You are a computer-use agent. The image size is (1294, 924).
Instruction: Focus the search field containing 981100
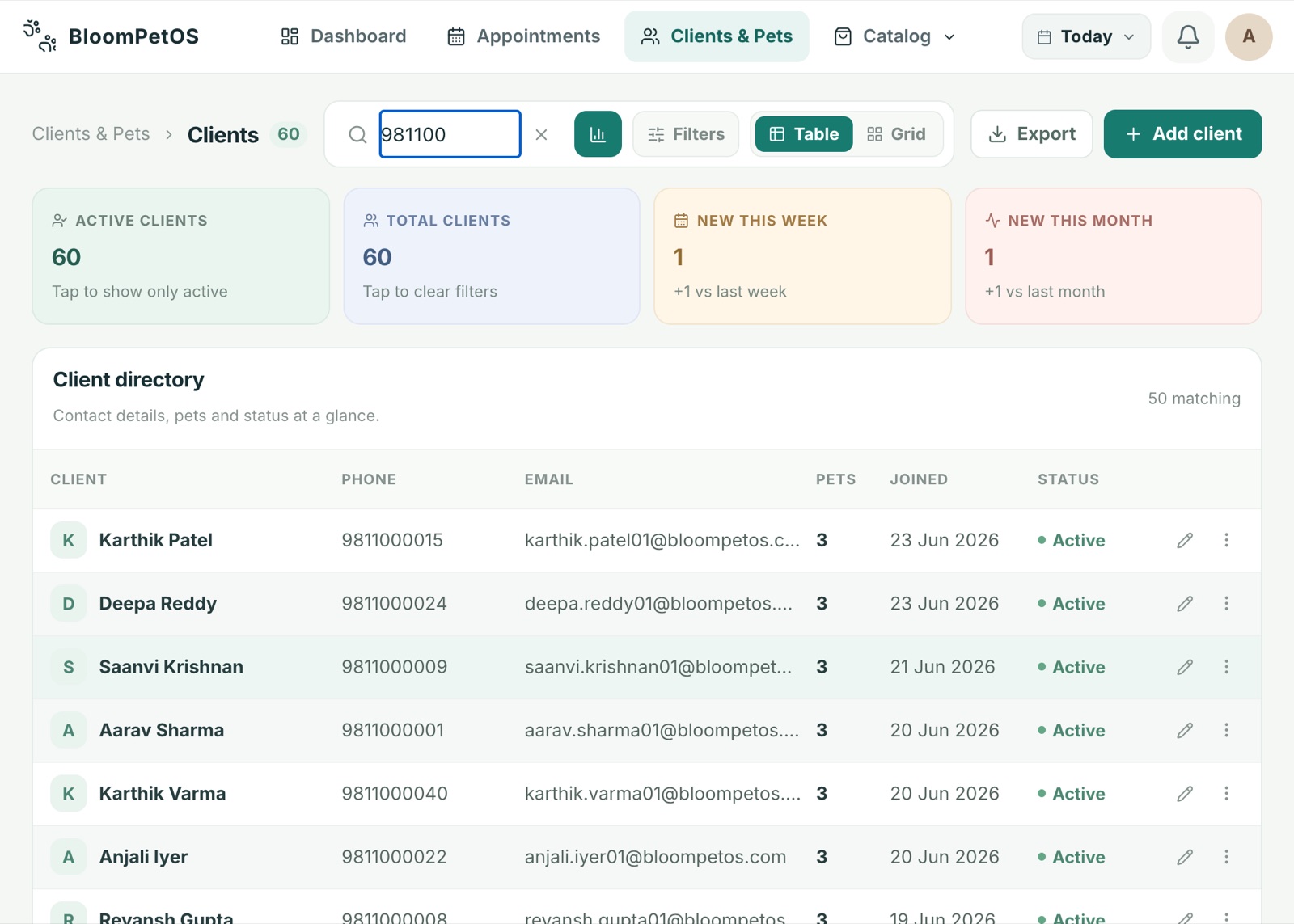[x=450, y=134]
